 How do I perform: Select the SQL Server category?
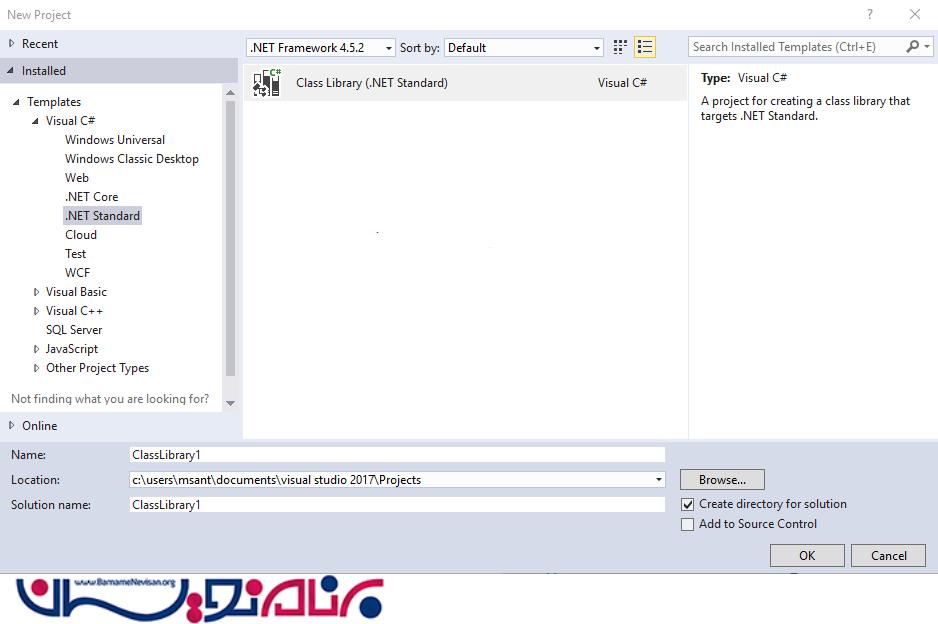(74, 330)
